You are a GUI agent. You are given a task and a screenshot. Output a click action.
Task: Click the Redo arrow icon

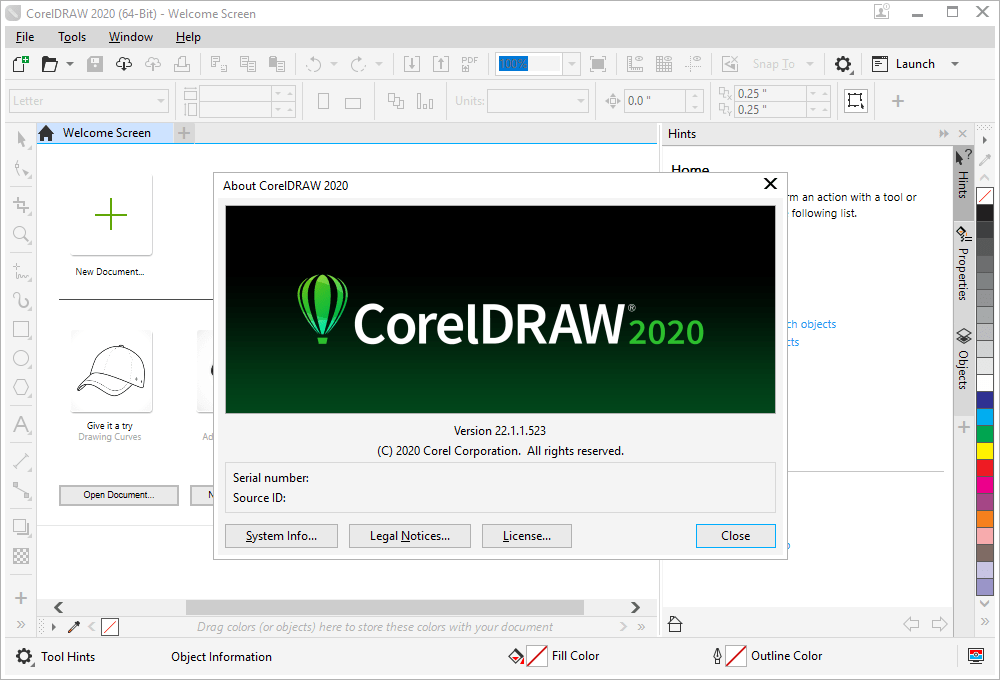tap(358, 64)
